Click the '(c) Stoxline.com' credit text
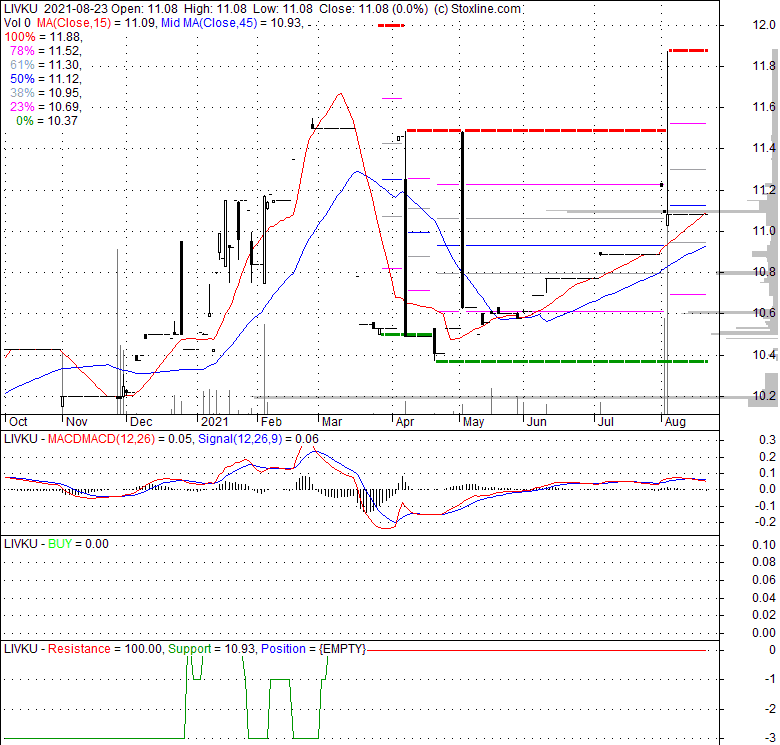 pos(477,9)
